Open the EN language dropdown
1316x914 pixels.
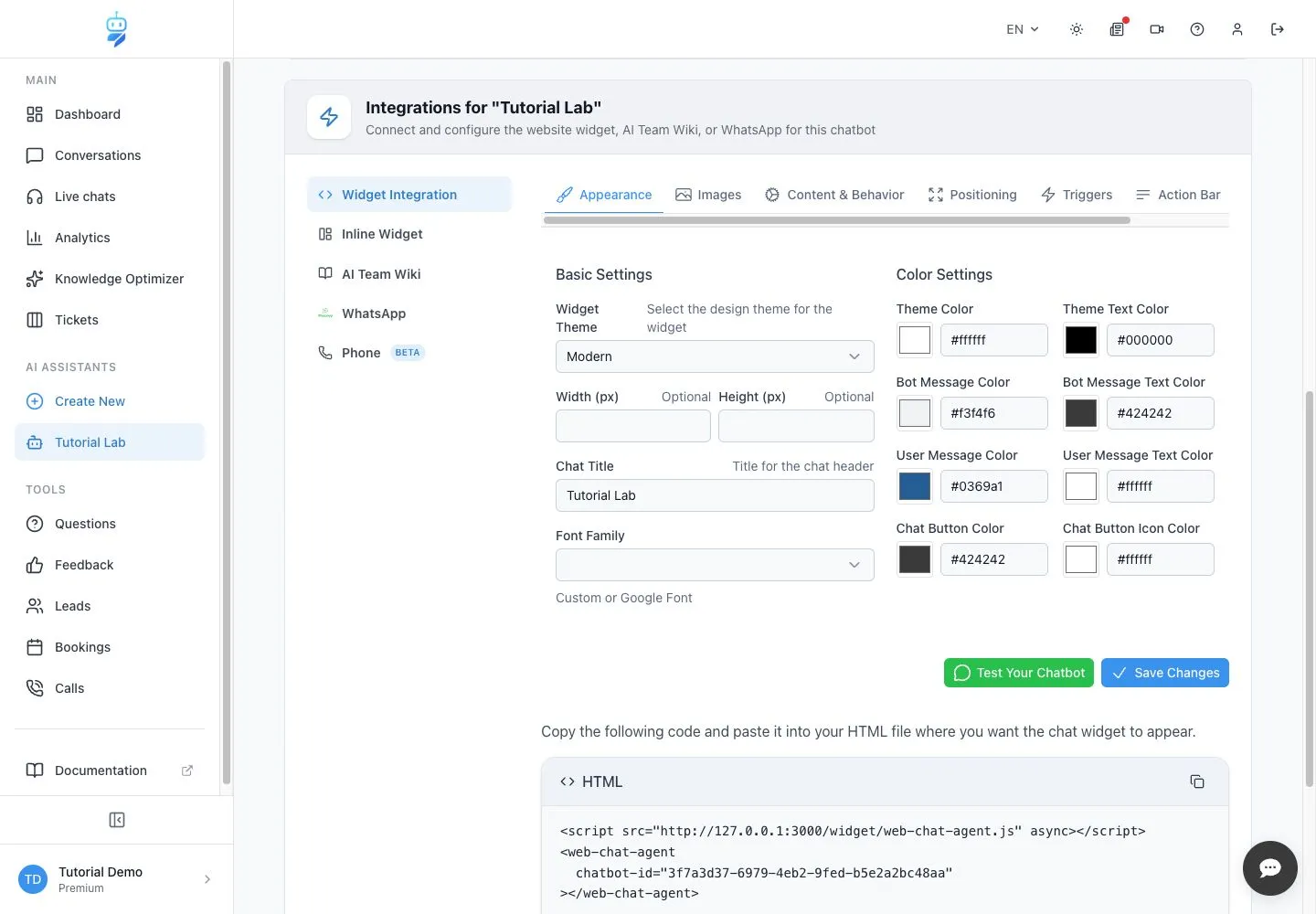[x=1023, y=29]
